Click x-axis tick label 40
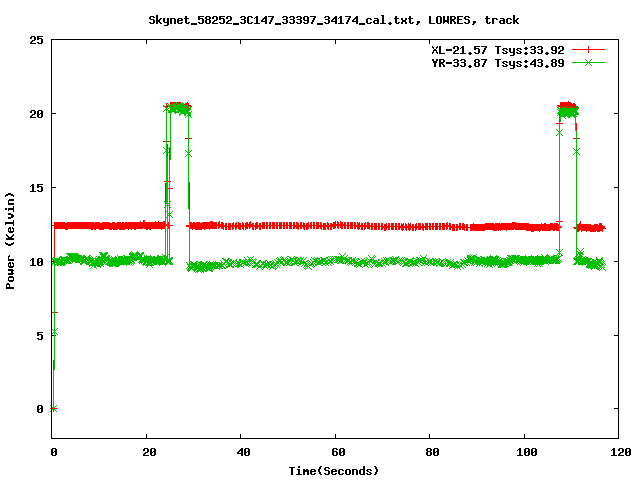The height and width of the screenshot is (480, 640). point(243,452)
